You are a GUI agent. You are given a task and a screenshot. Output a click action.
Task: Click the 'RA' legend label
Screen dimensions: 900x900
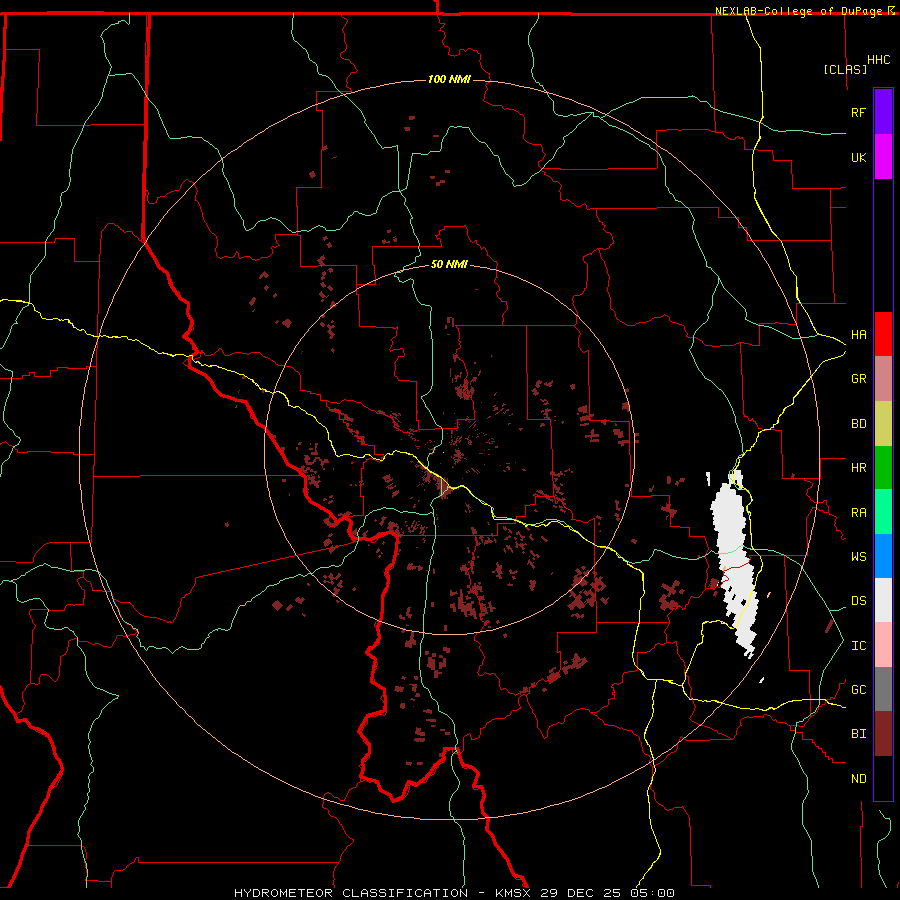858,513
